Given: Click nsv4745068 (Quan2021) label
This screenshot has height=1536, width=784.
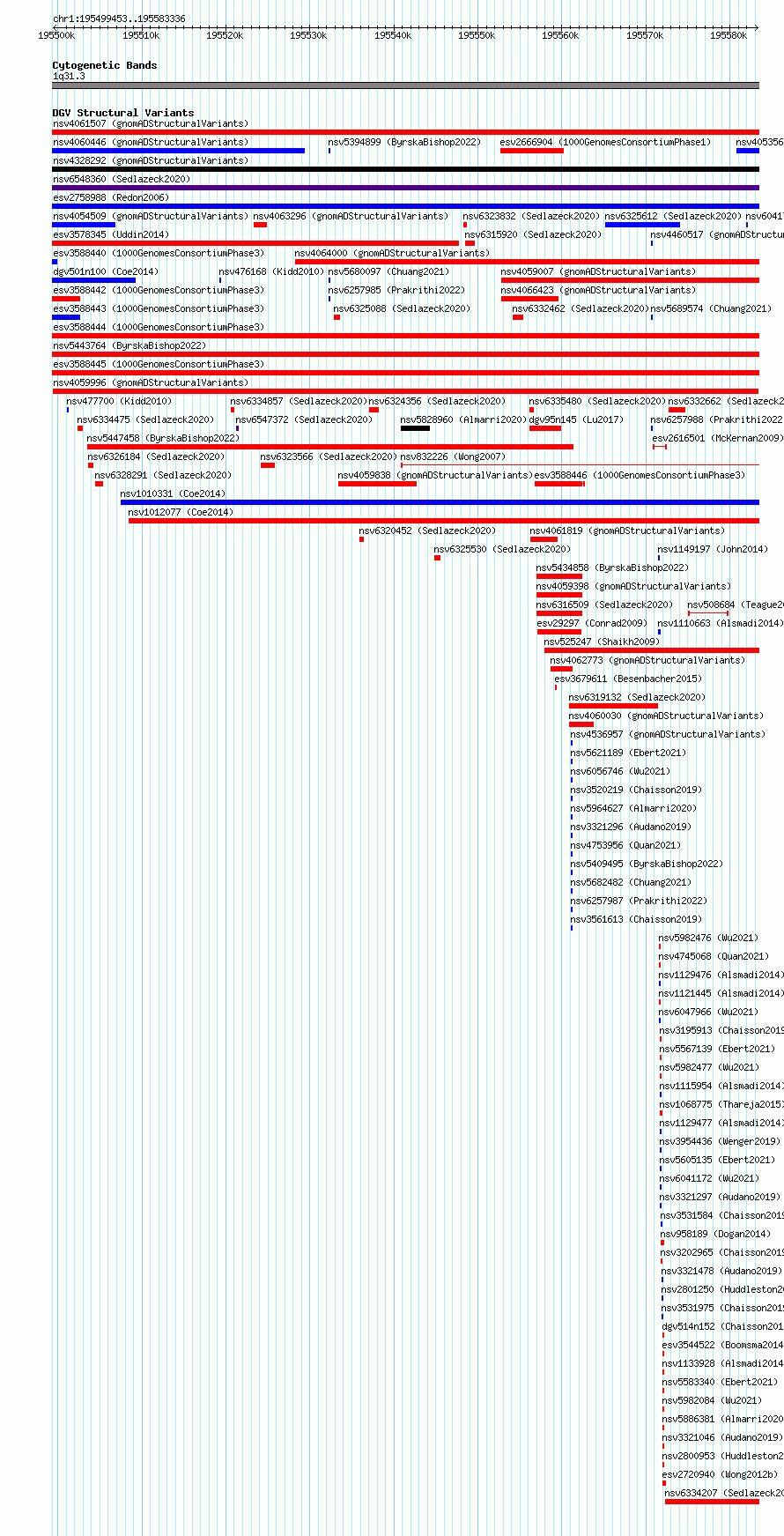Looking at the screenshot, I should click(x=714, y=956).
